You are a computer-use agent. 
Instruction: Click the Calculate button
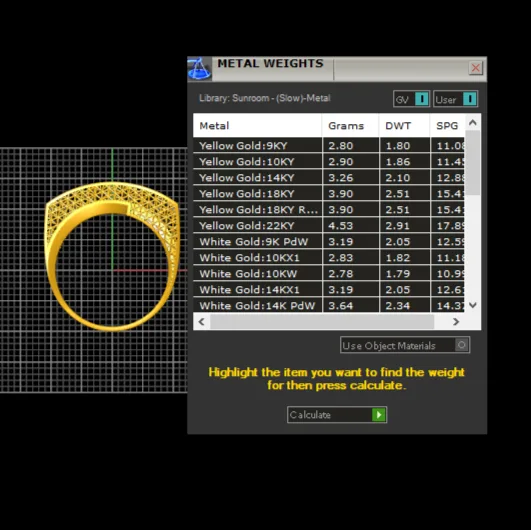click(337, 415)
